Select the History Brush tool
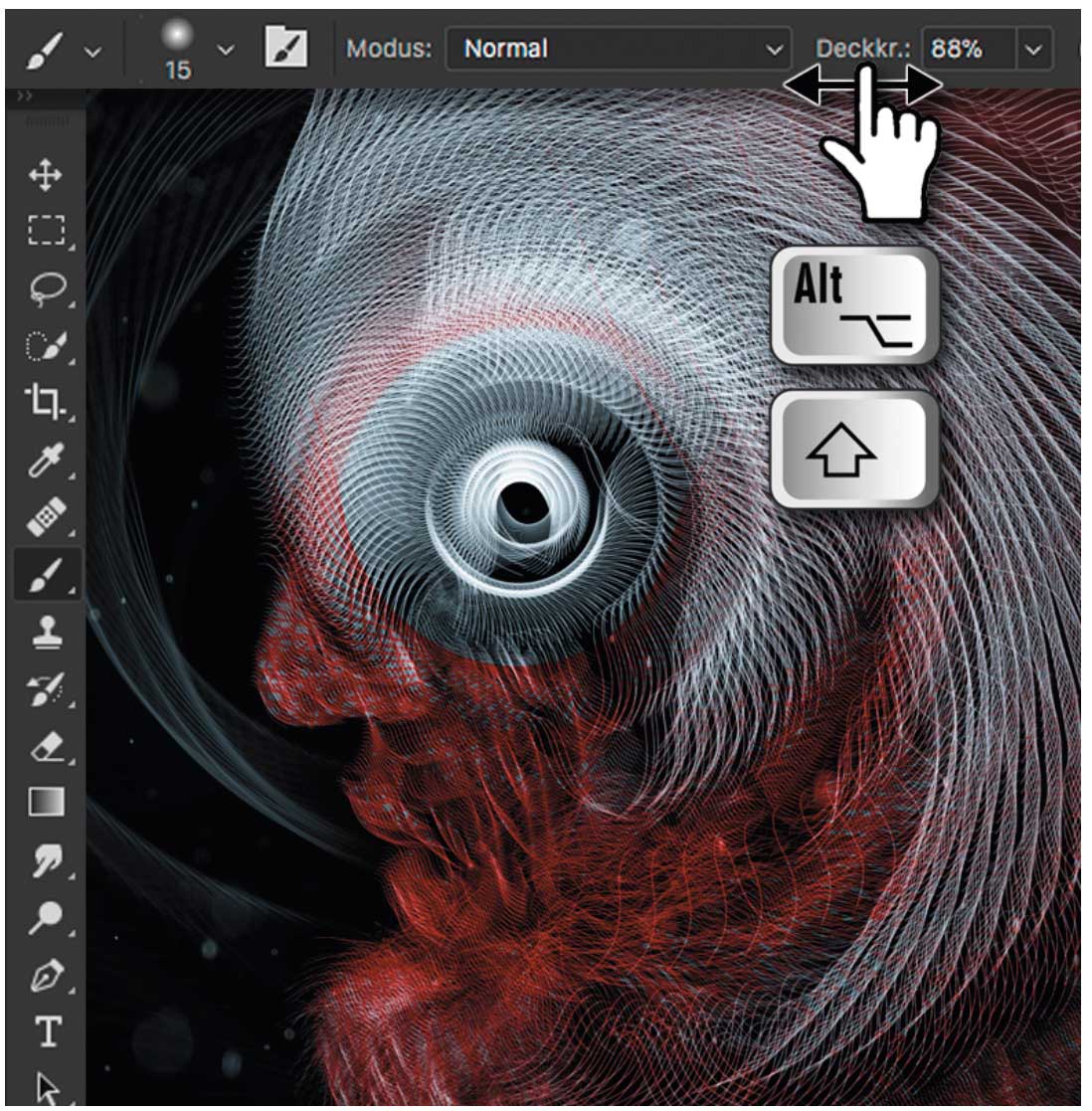The image size is (1092, 1111). click(x=47, y=688)
